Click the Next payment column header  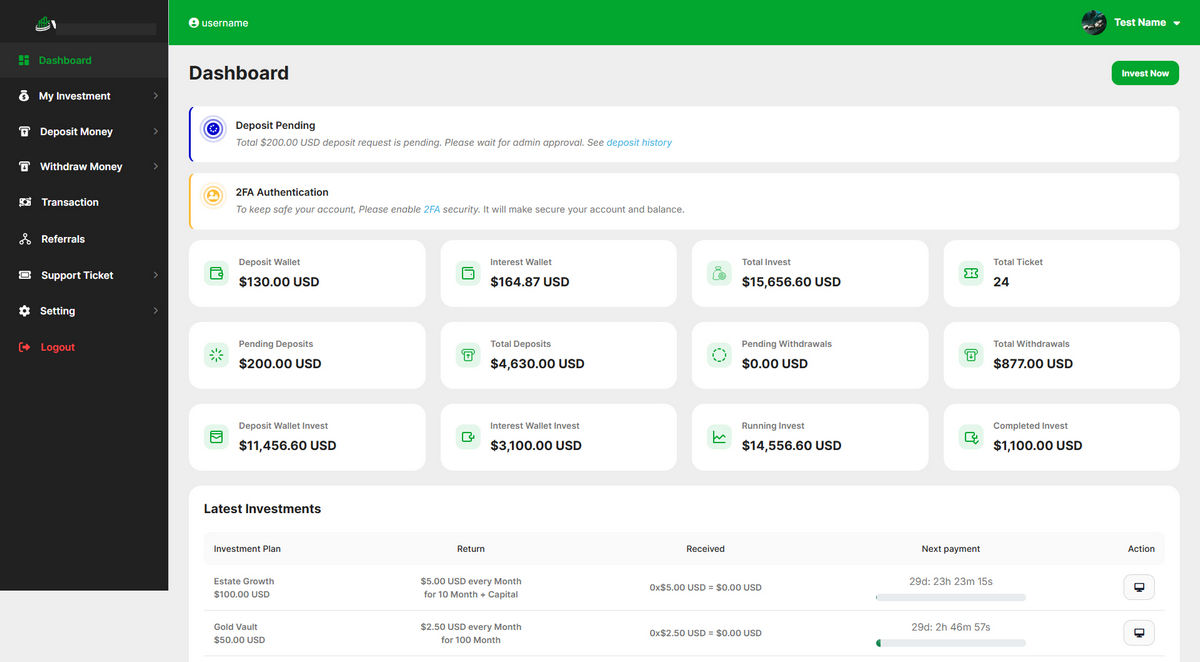[x=951, y=549]
